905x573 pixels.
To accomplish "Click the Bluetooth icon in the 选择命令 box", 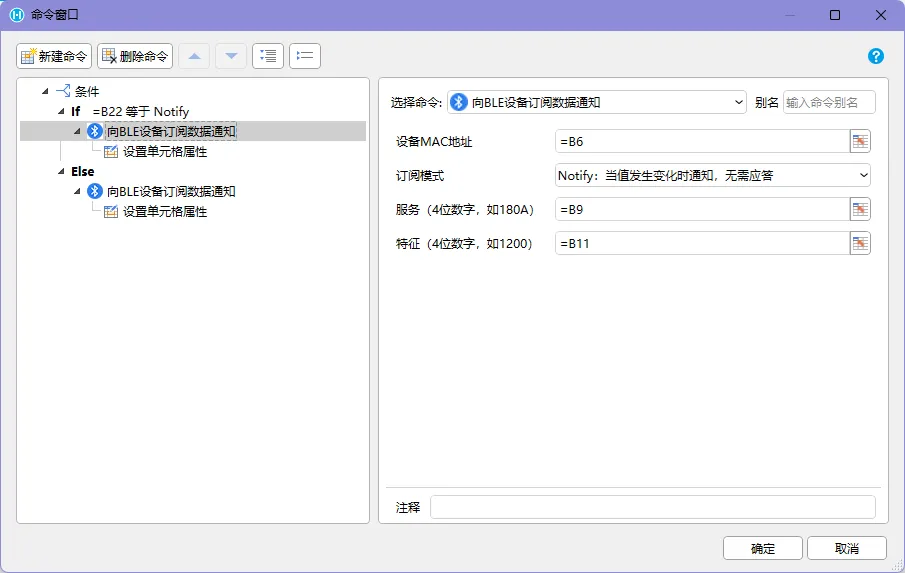I will tap(459, 102).
